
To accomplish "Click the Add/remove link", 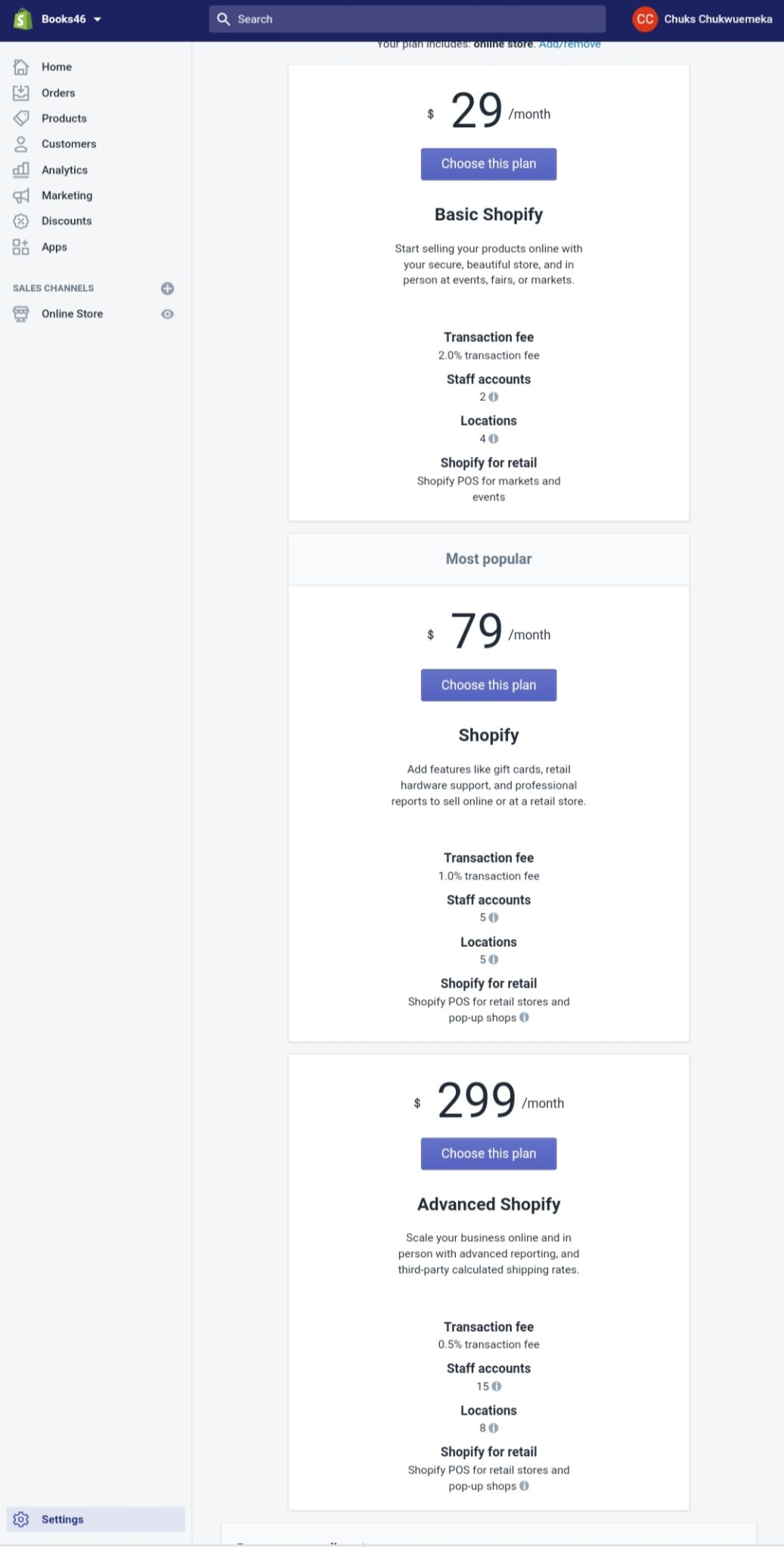I will (570, 44).
